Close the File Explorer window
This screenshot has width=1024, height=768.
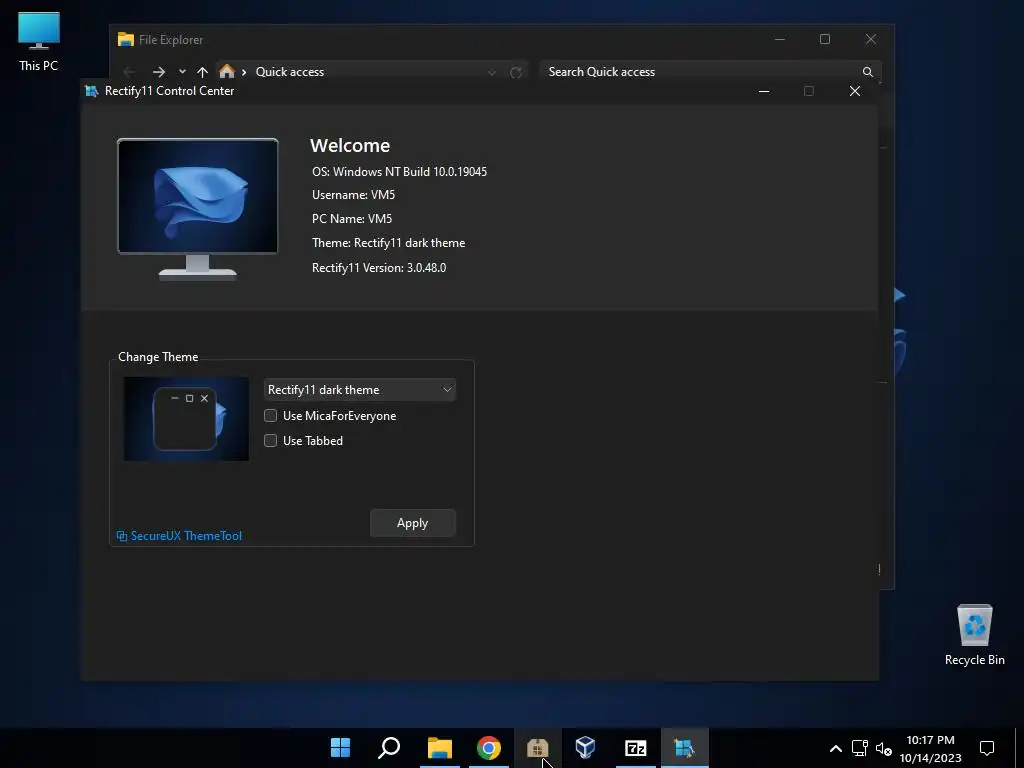(x=871, y=39)
